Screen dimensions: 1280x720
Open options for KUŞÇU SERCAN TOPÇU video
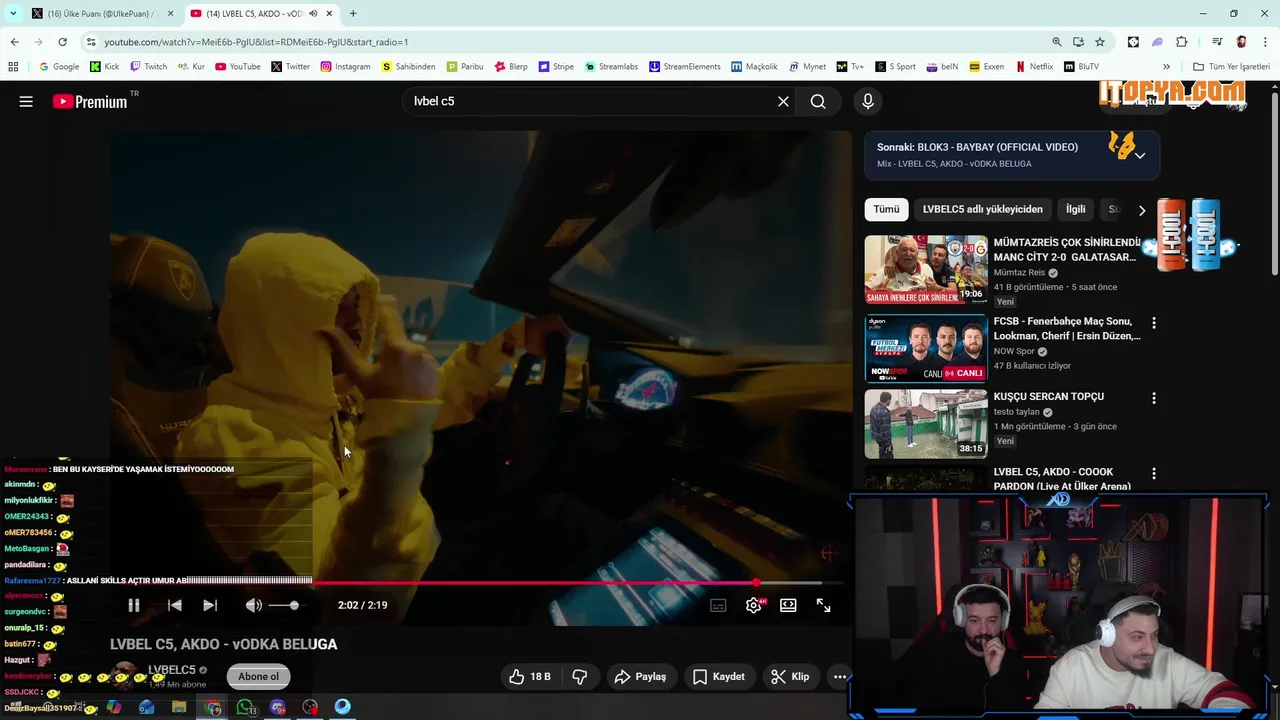coord(1154,398)
